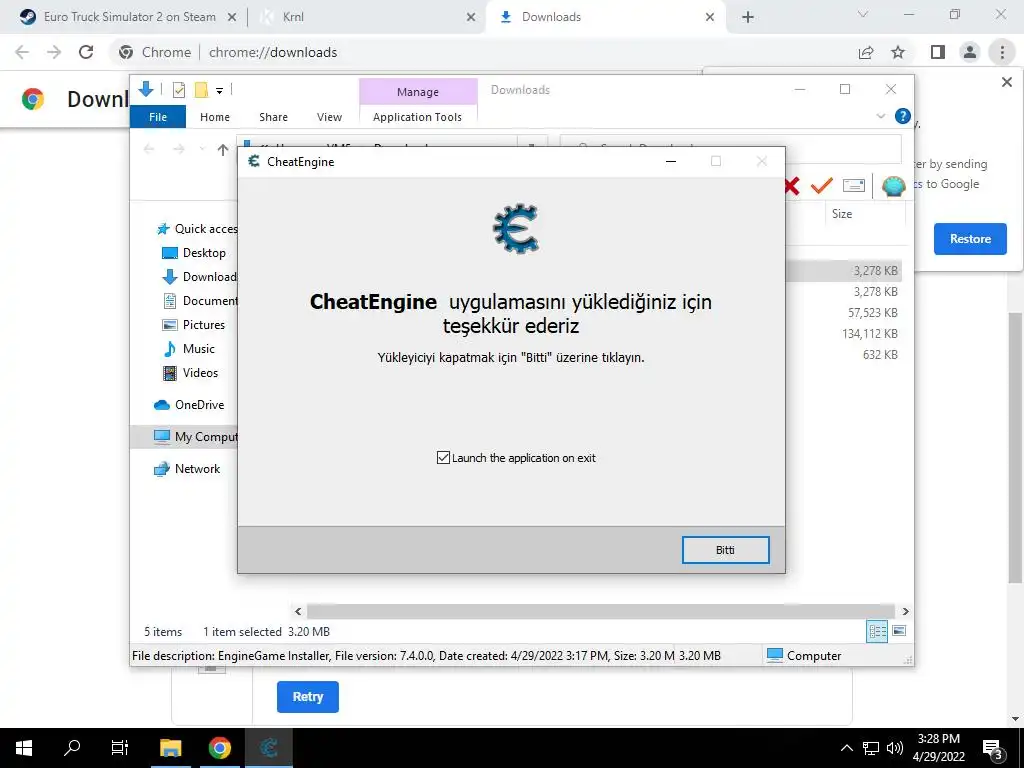Click the Explorer horizontal scrollbar track
The width and height of the screenshot is (1024, 768).
coord(601,611)
